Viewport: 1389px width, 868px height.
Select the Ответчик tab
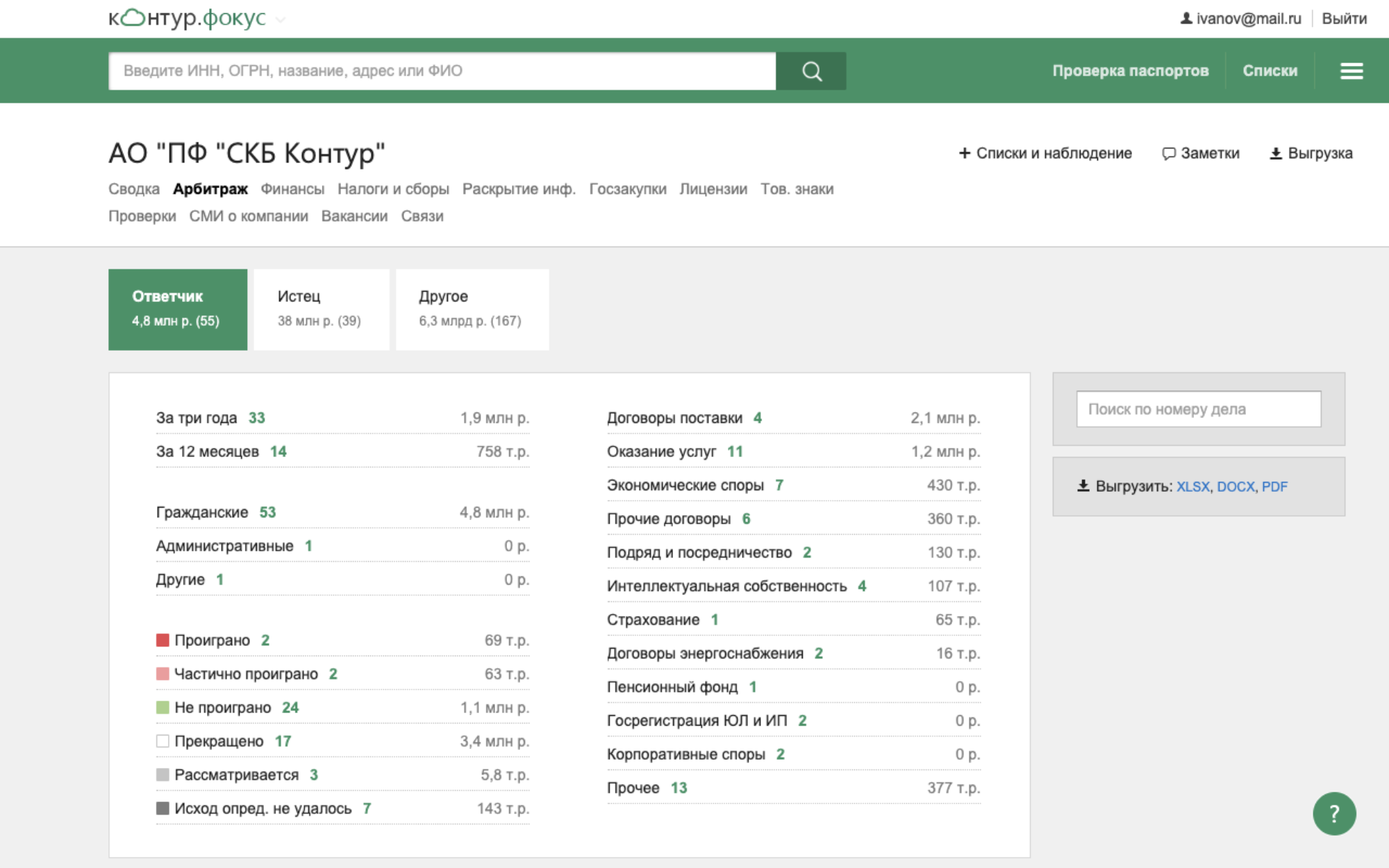pos(178,310)
